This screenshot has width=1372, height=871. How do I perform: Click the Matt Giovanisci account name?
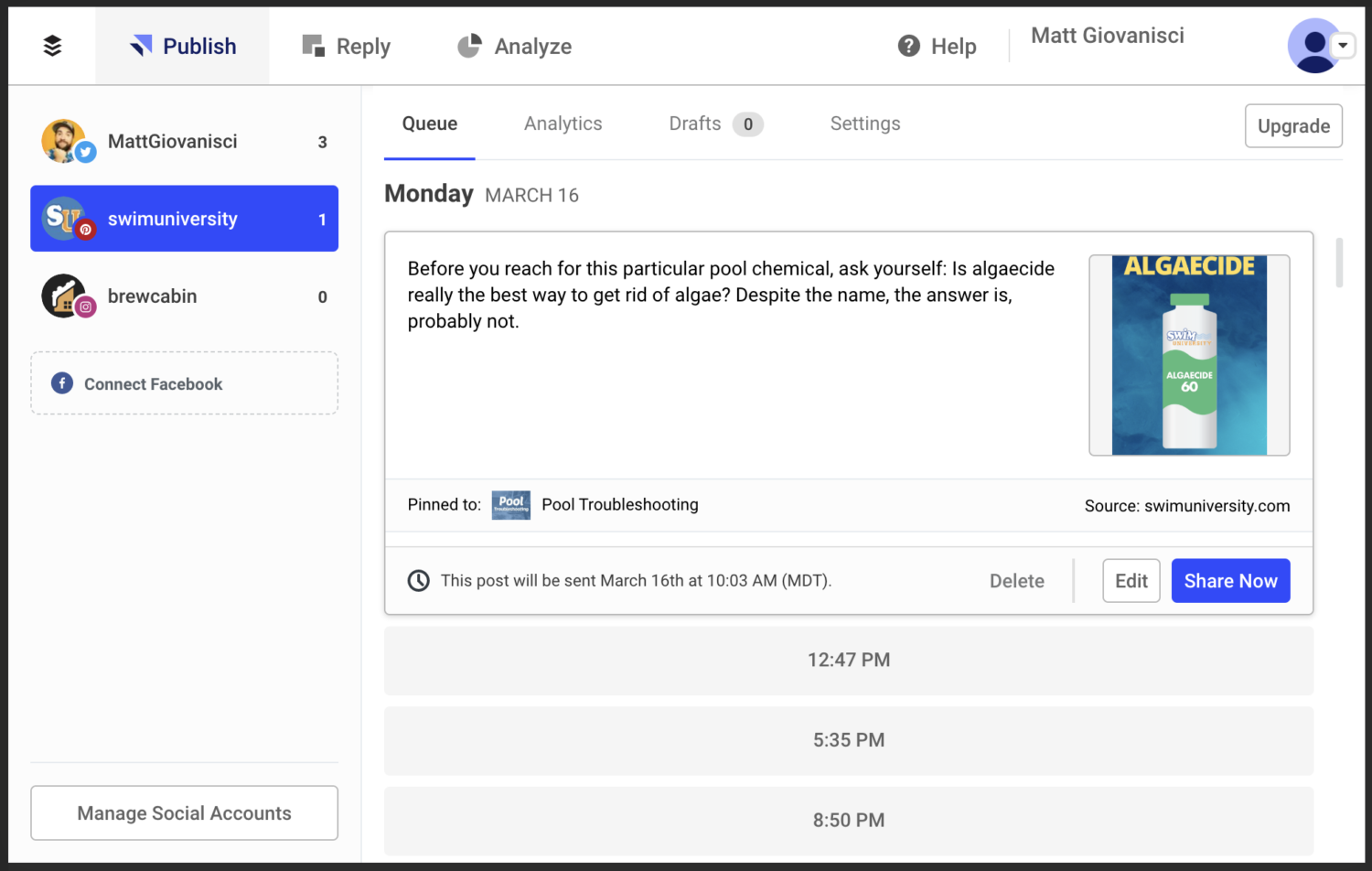1108,36
